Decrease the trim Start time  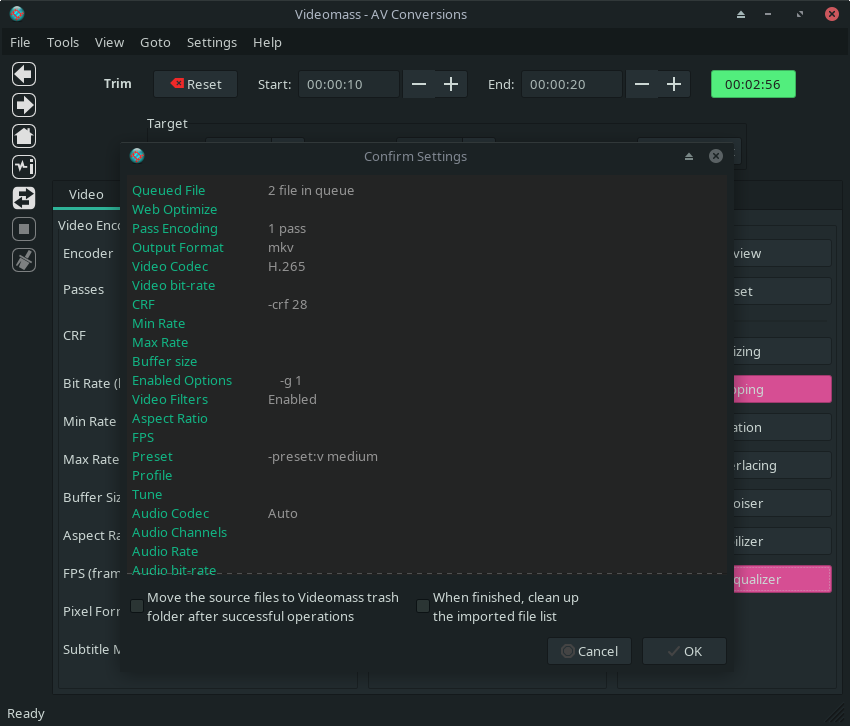tap(419, 84)
